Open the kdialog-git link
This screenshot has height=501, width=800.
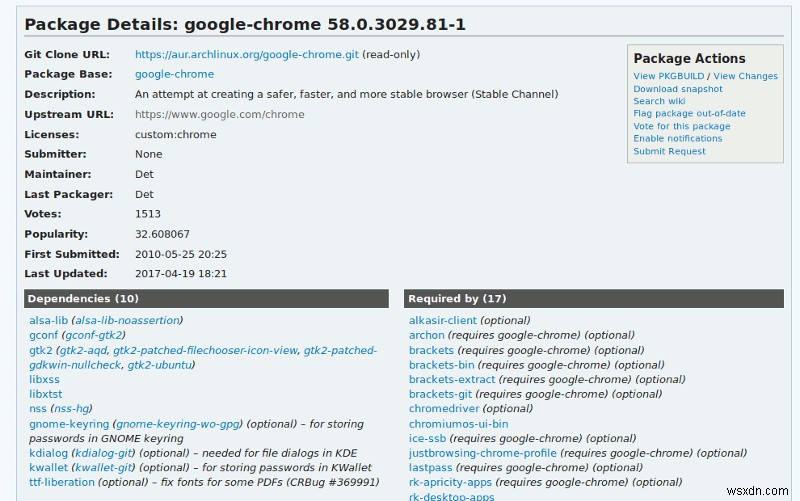coord(104,453)
